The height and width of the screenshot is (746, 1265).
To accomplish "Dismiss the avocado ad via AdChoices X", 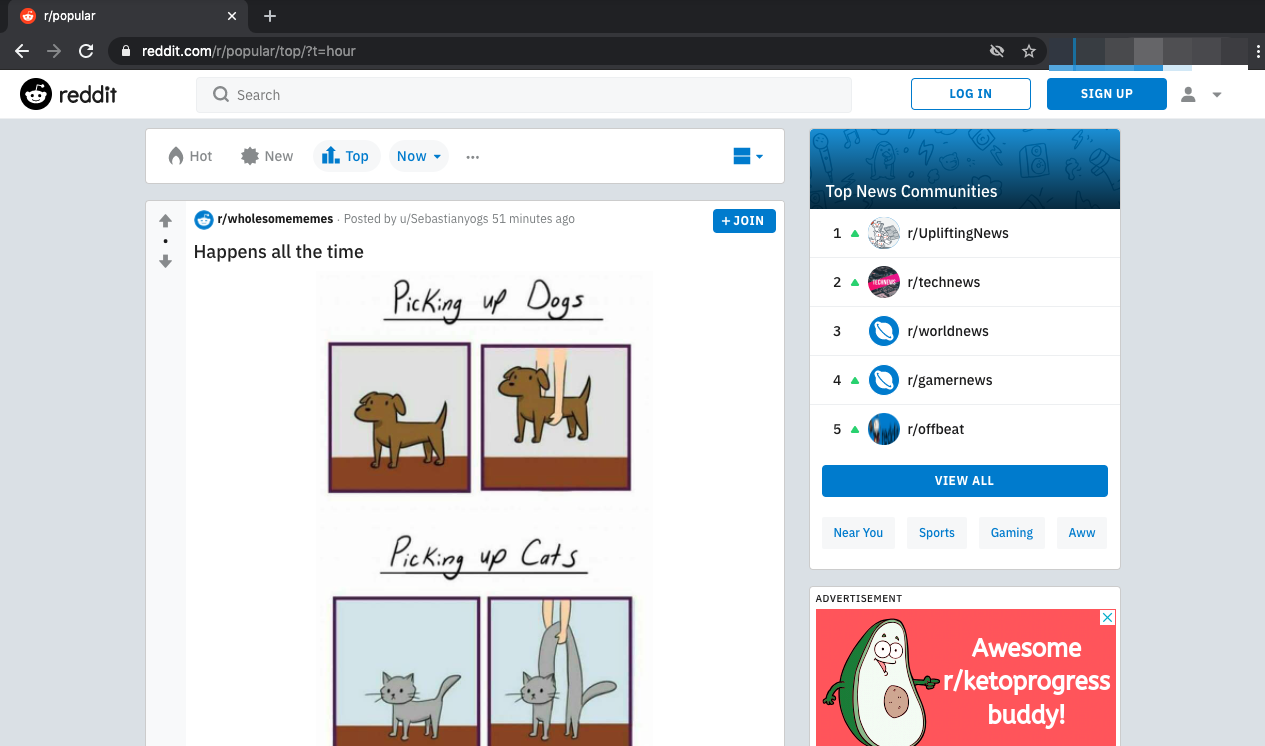I will (x=1106, y=618).
